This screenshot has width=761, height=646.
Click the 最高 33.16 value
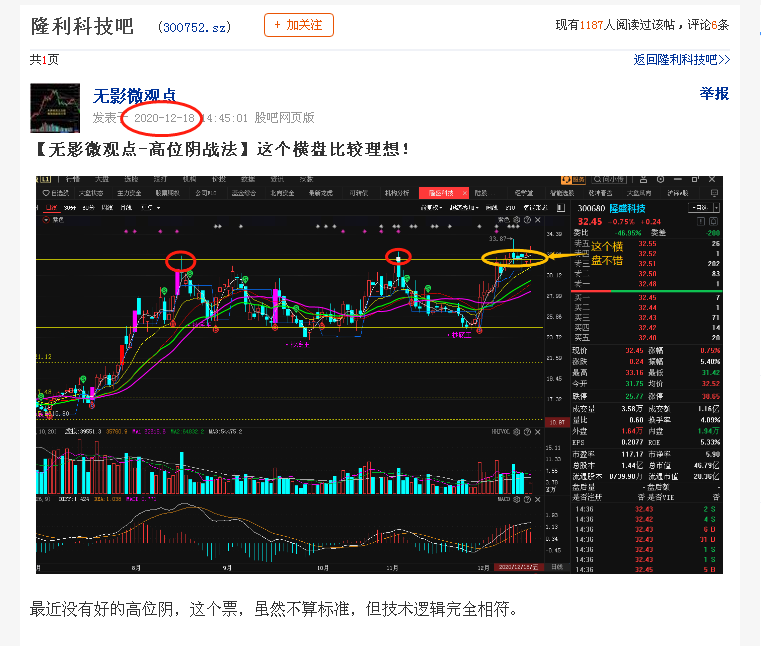(x=634, y=373)
